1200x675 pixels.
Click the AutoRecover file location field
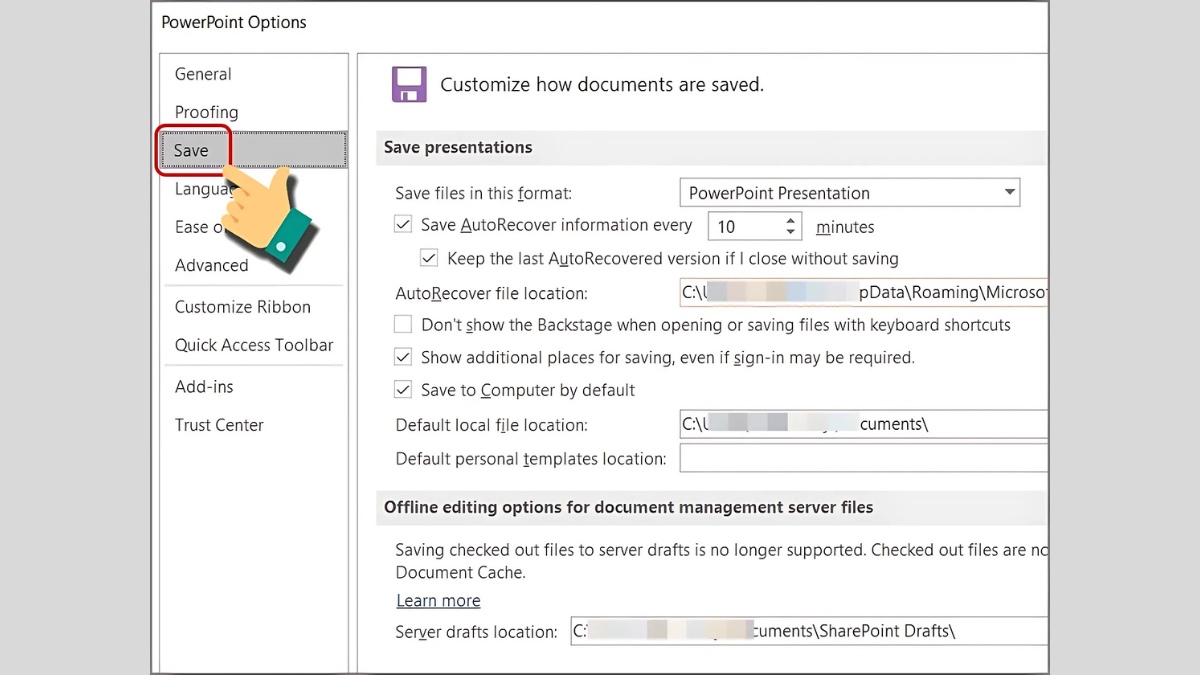pos(864,293)
